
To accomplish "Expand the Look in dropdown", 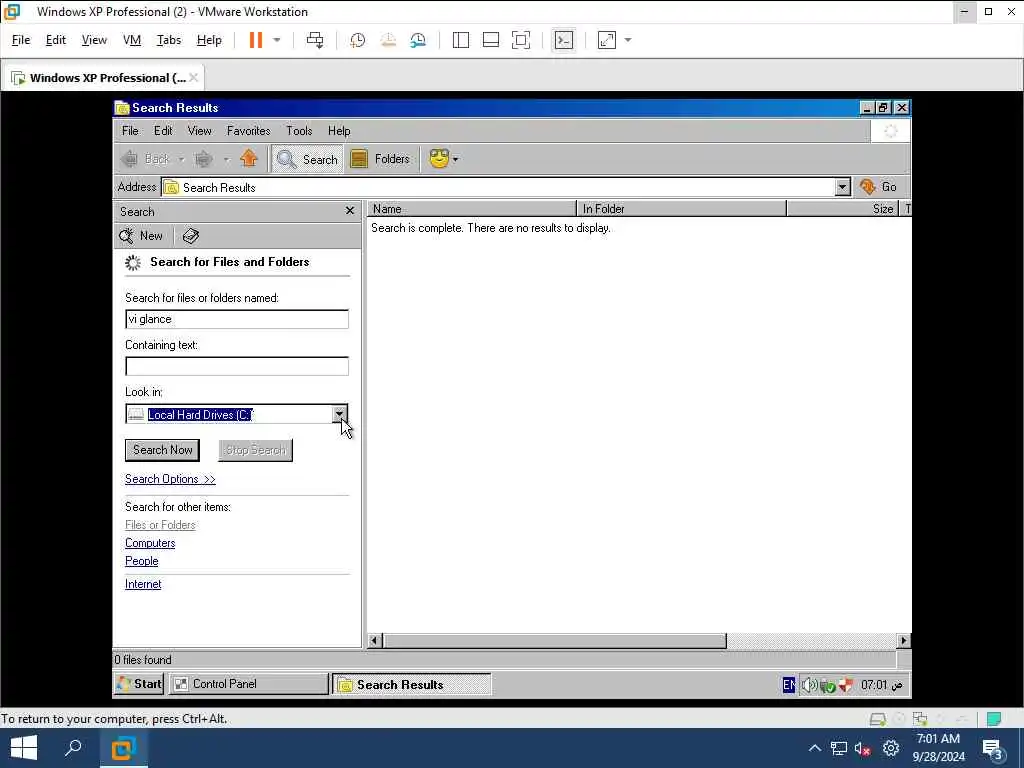I will (339, 414).
